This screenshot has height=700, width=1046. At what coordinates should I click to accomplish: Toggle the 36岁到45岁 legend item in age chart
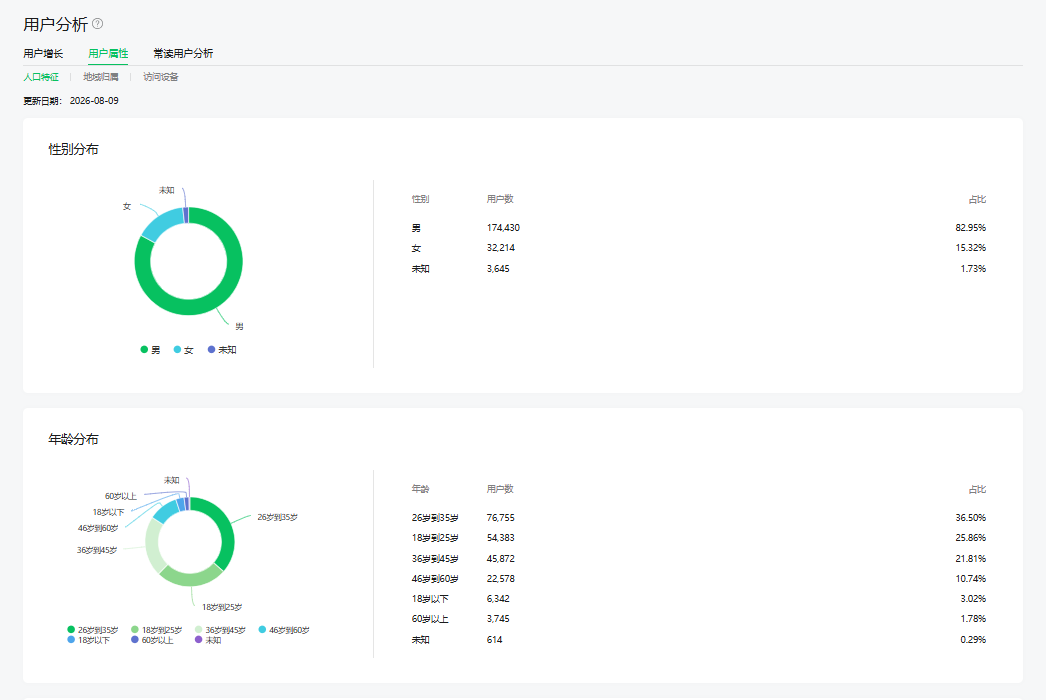click(220, 630)
